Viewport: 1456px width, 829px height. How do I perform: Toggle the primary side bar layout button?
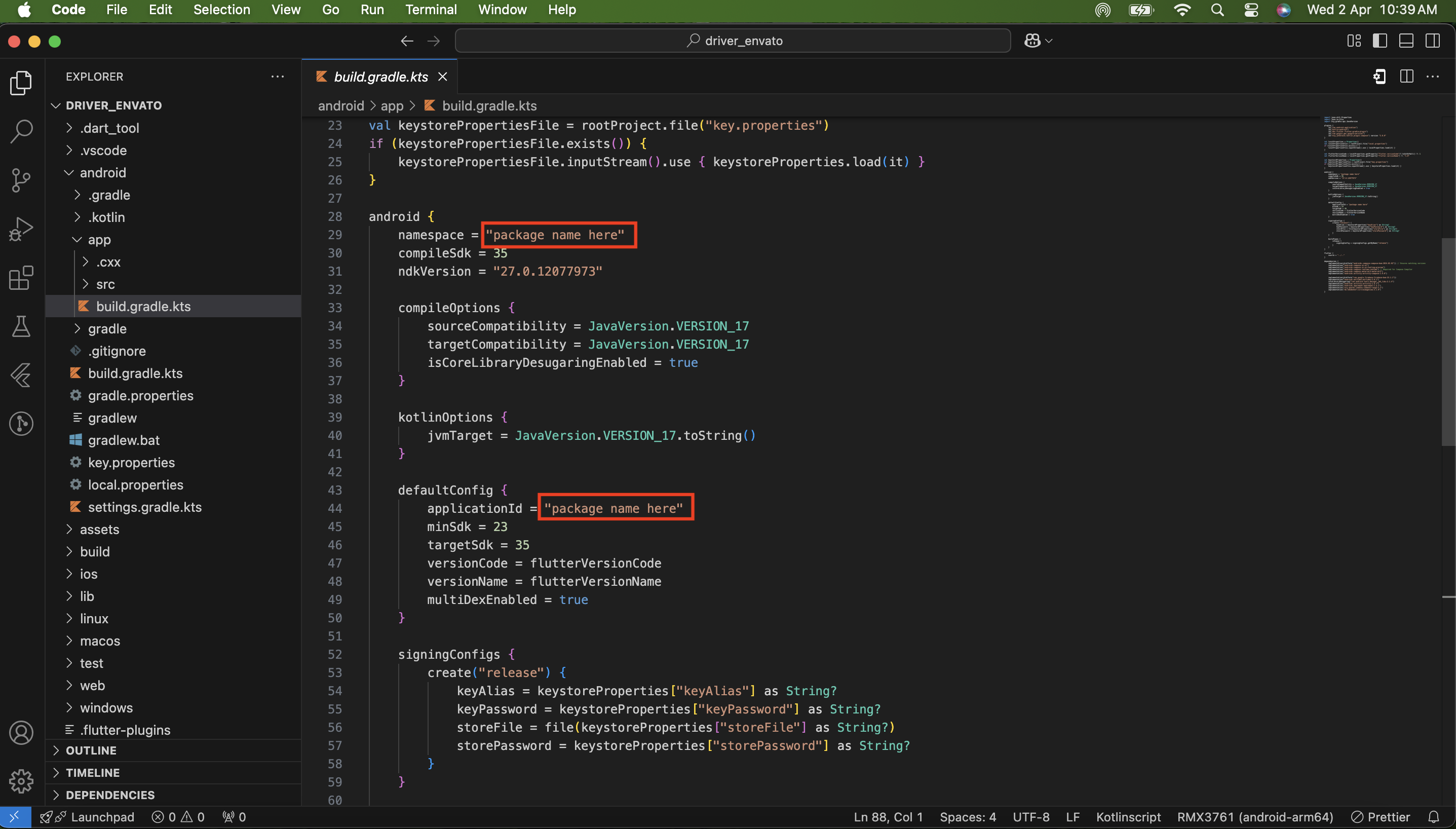pyautogui.click(x=1380, y=41)
